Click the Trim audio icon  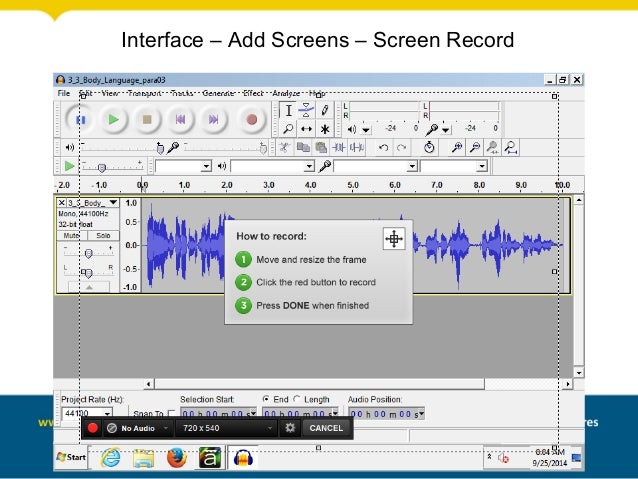339,147
